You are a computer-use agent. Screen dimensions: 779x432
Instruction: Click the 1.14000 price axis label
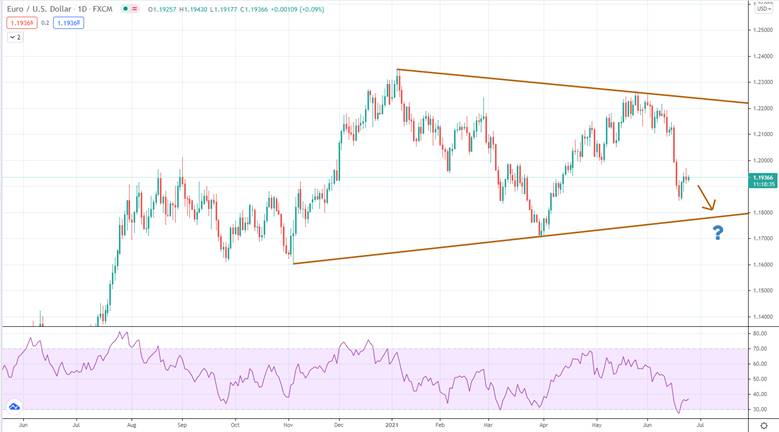(x=763, y=317)
